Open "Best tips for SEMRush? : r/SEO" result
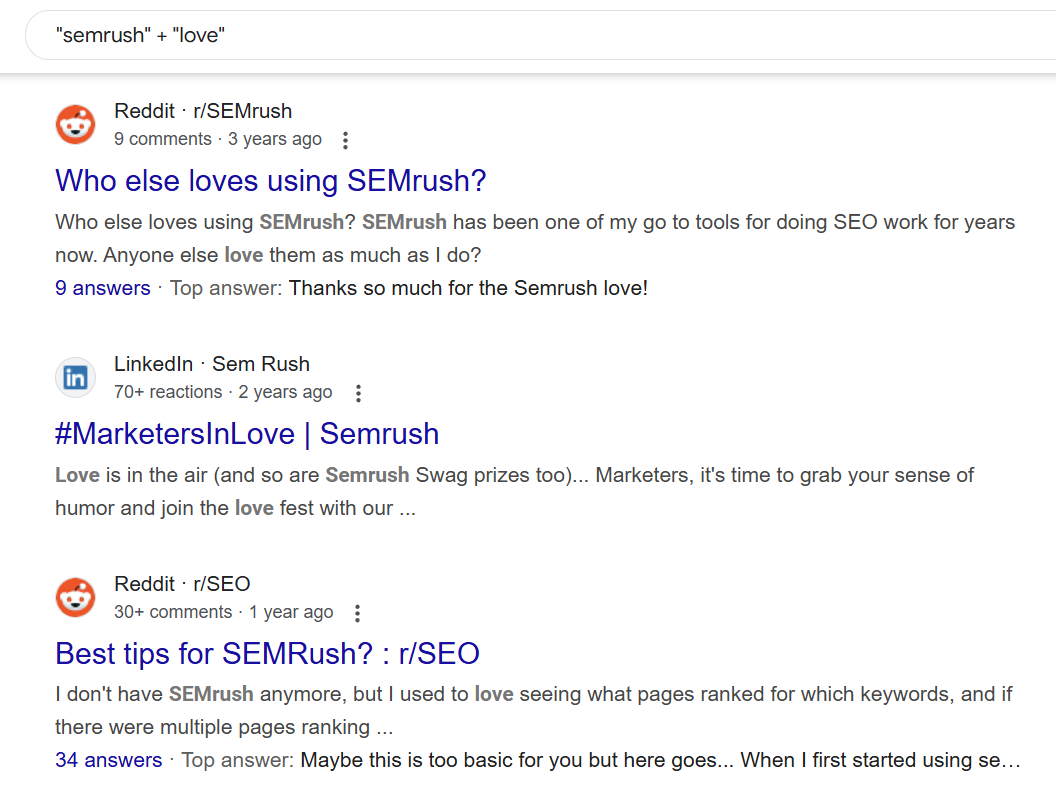 pyautogui.click(x=267, y=653)
